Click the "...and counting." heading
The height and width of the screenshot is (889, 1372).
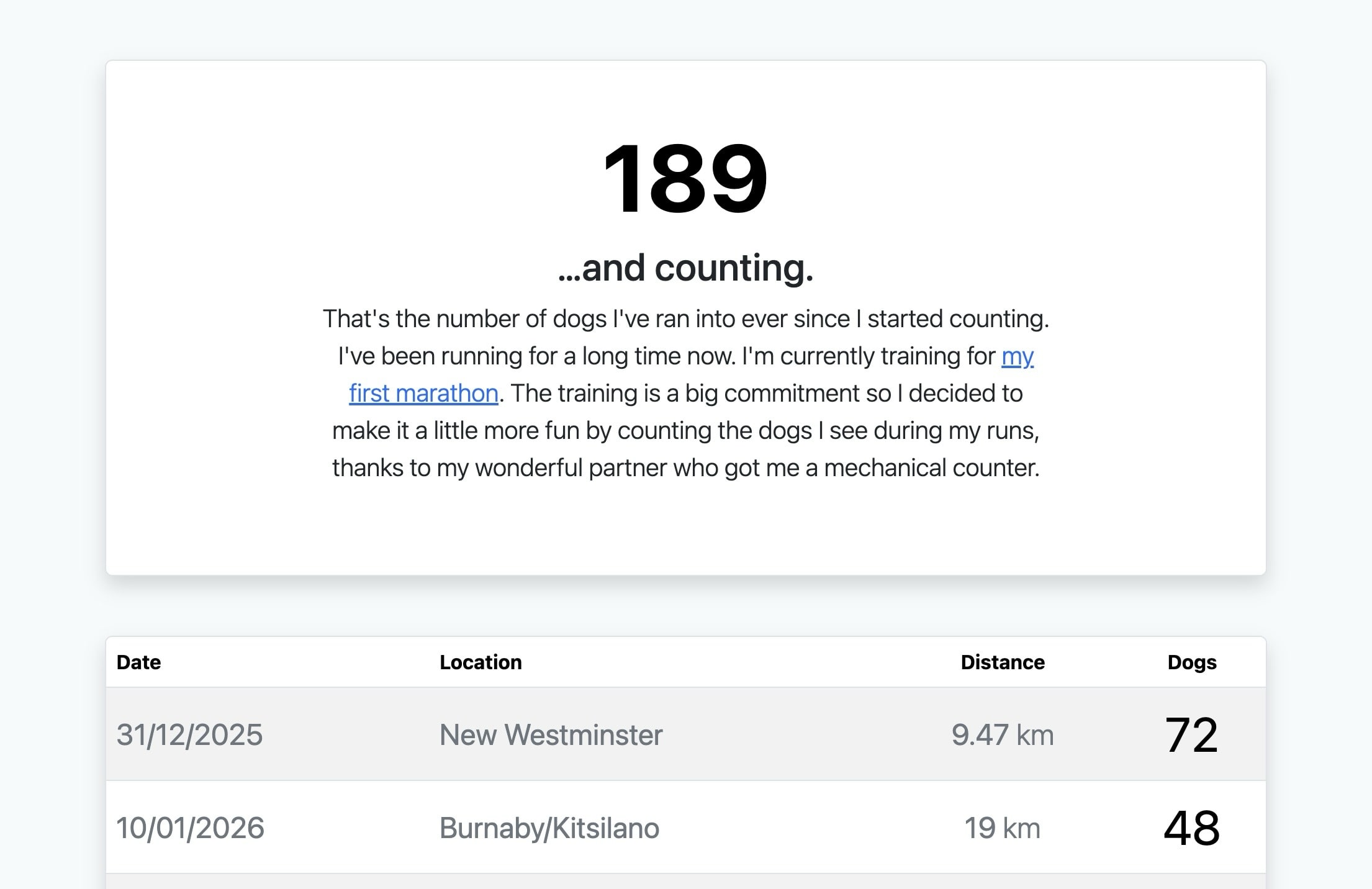pos(686,268)
